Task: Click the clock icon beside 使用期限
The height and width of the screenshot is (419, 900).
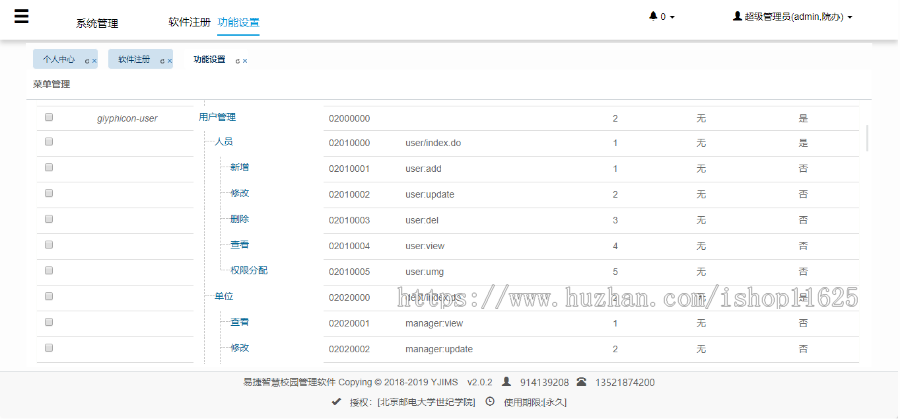Action: pos(490,402)
